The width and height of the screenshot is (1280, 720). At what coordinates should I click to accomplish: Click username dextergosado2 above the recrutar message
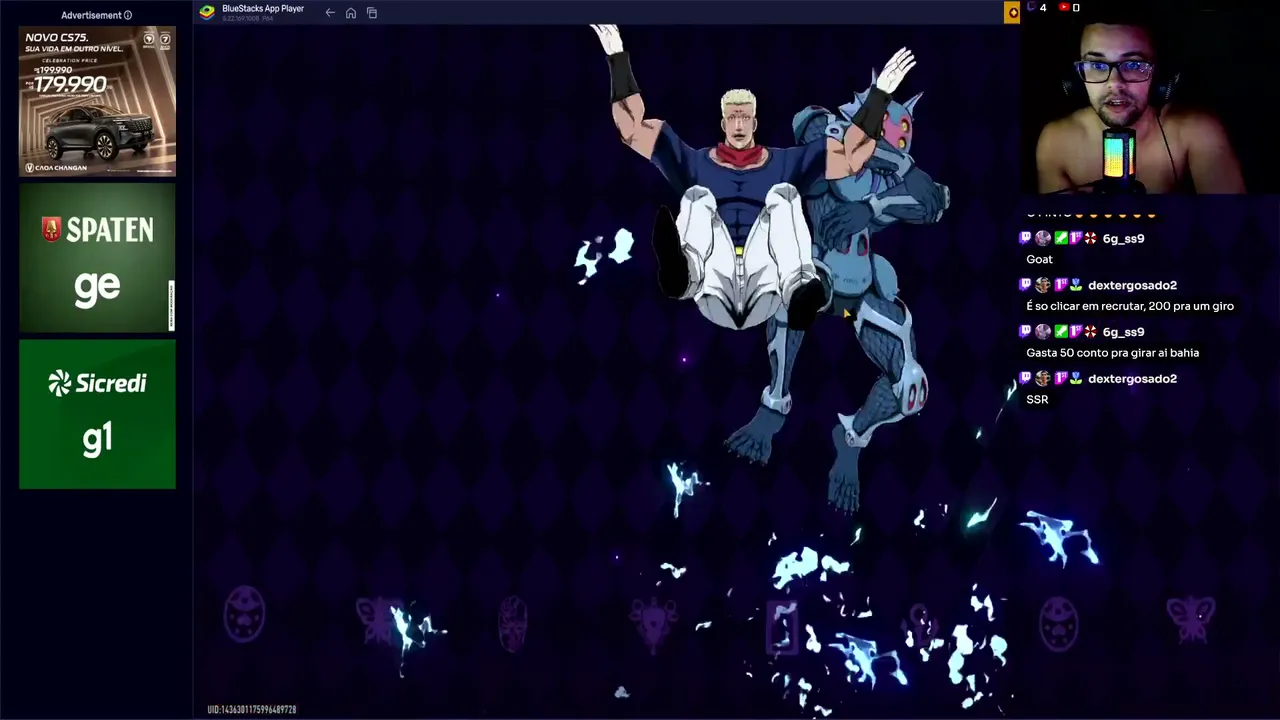1132,285
